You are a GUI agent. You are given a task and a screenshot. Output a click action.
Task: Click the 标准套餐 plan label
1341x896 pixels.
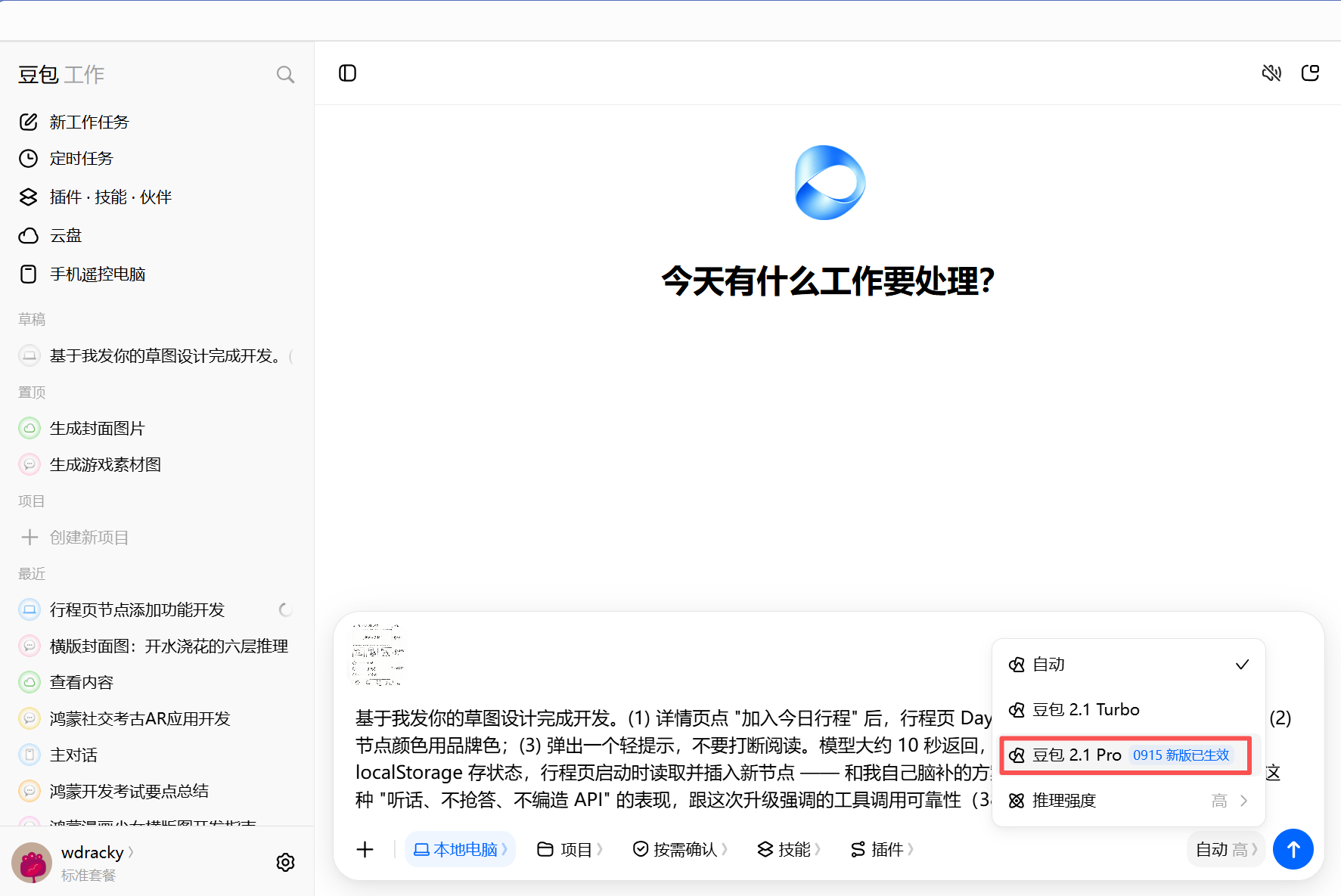click(88, 876)
